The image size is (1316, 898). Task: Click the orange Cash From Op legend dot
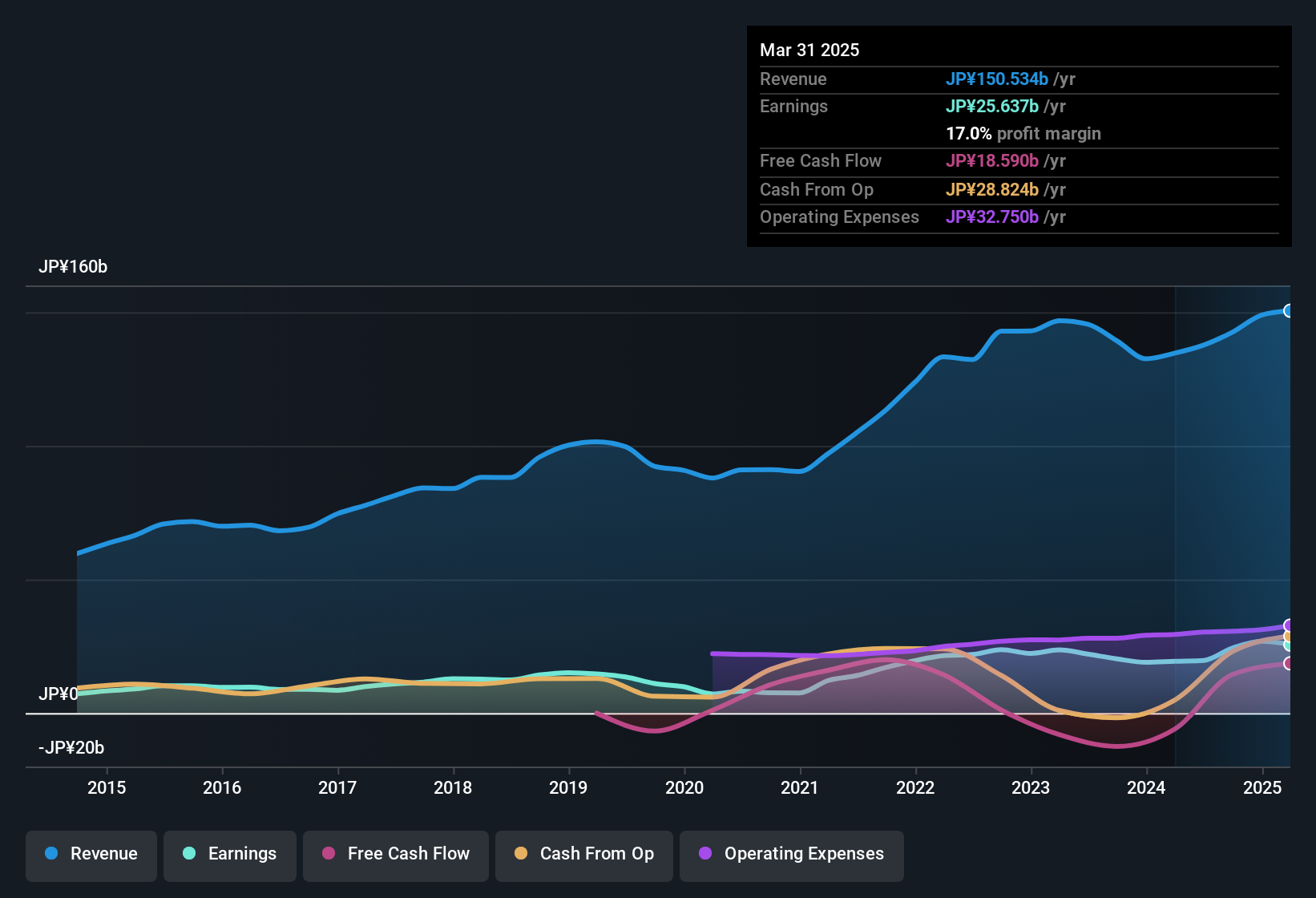521,854
